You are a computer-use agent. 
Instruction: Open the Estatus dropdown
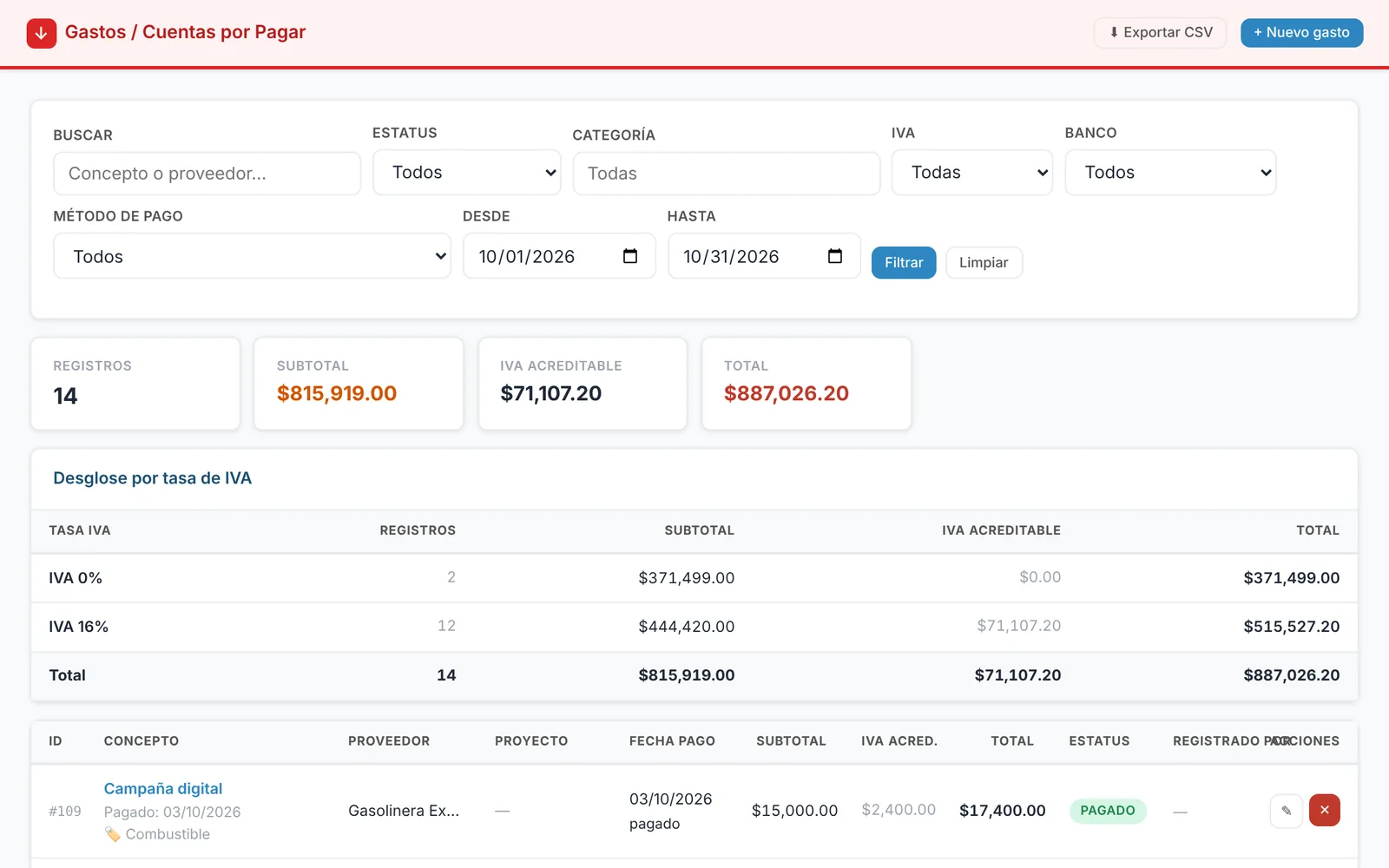pyautogui.click(x=467, y=173)
